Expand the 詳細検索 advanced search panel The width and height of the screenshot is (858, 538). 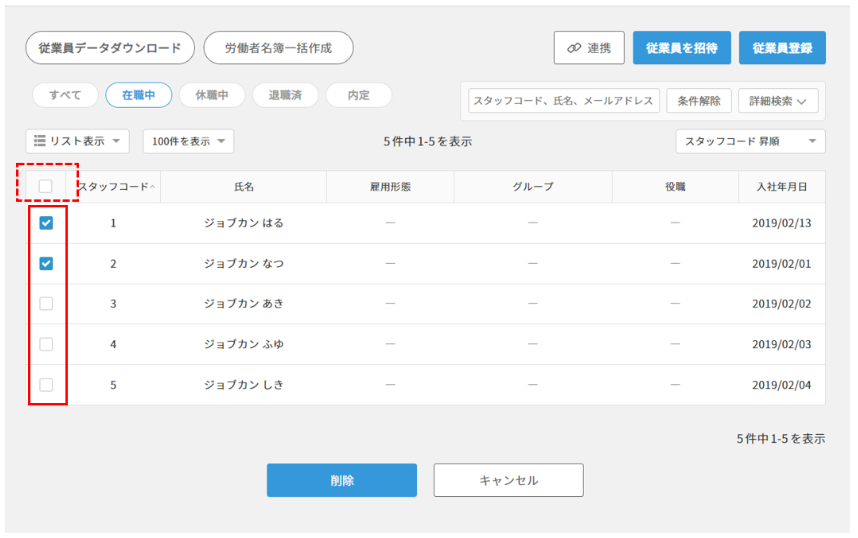(778, 101)
